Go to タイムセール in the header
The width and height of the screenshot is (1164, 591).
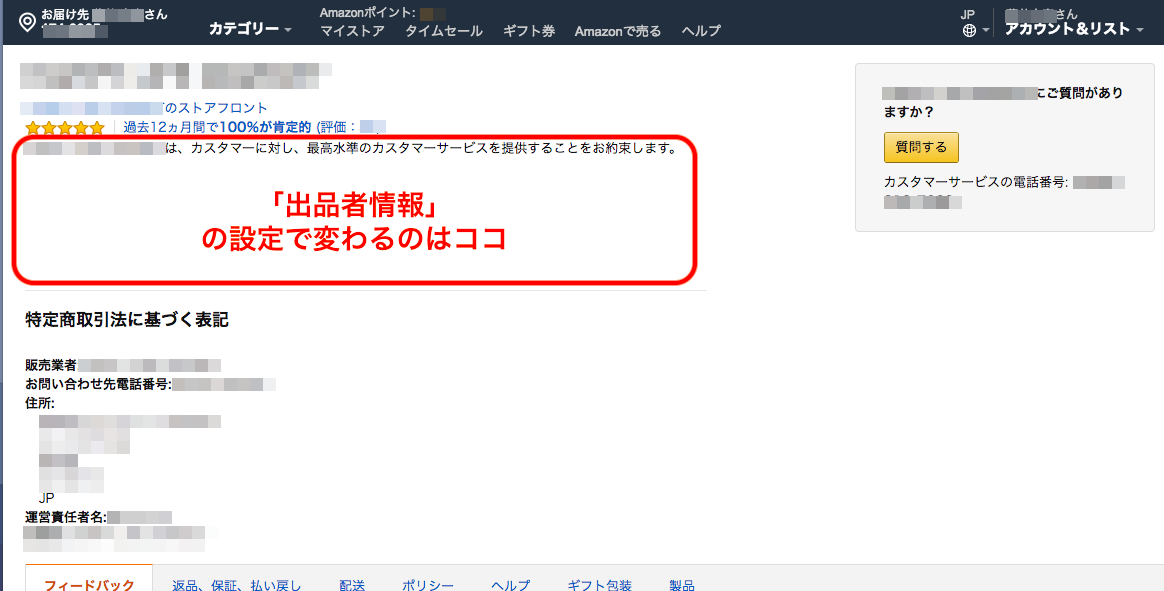click(443, 31)
